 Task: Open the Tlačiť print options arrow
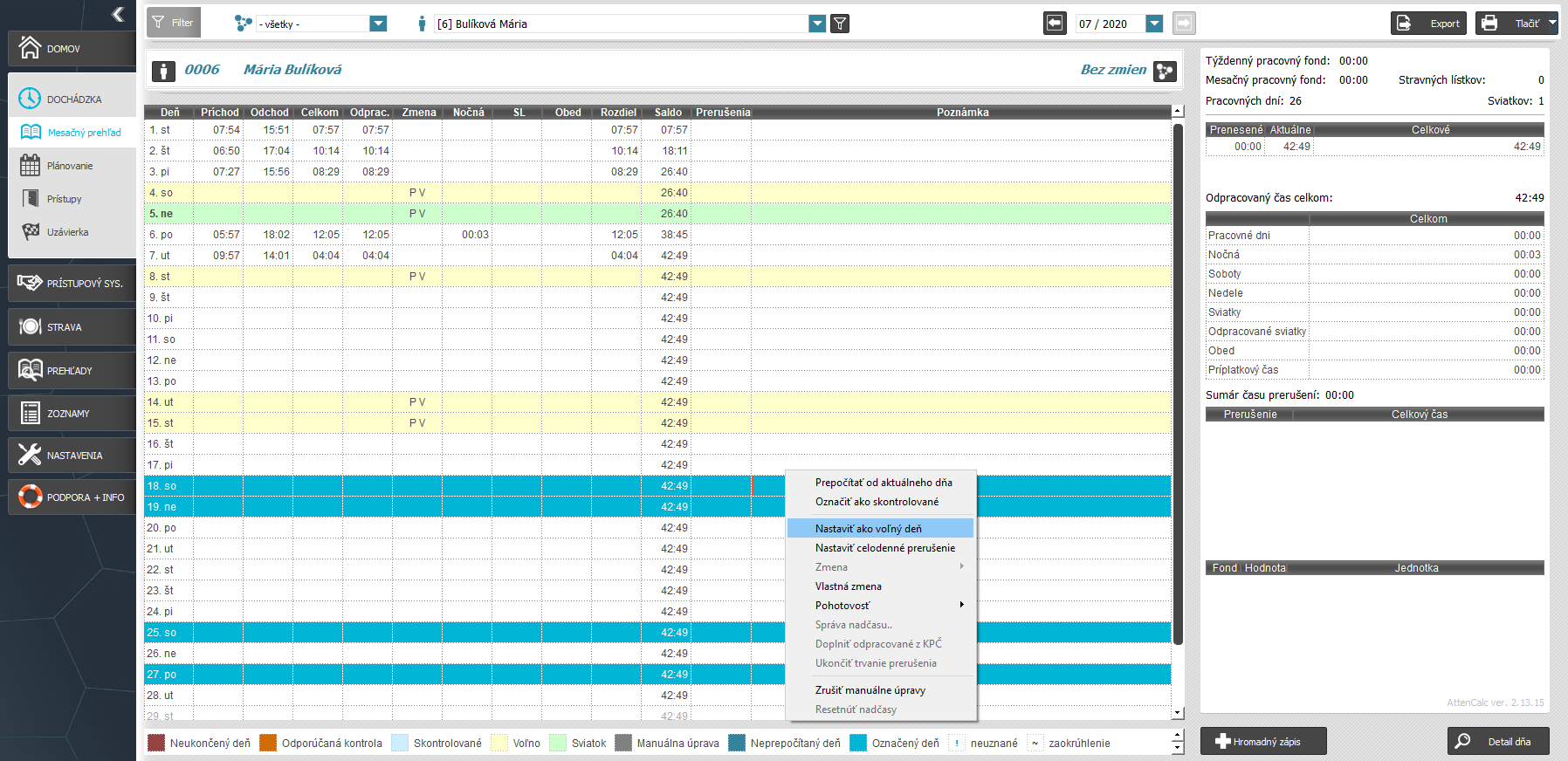pos(1552,24)
